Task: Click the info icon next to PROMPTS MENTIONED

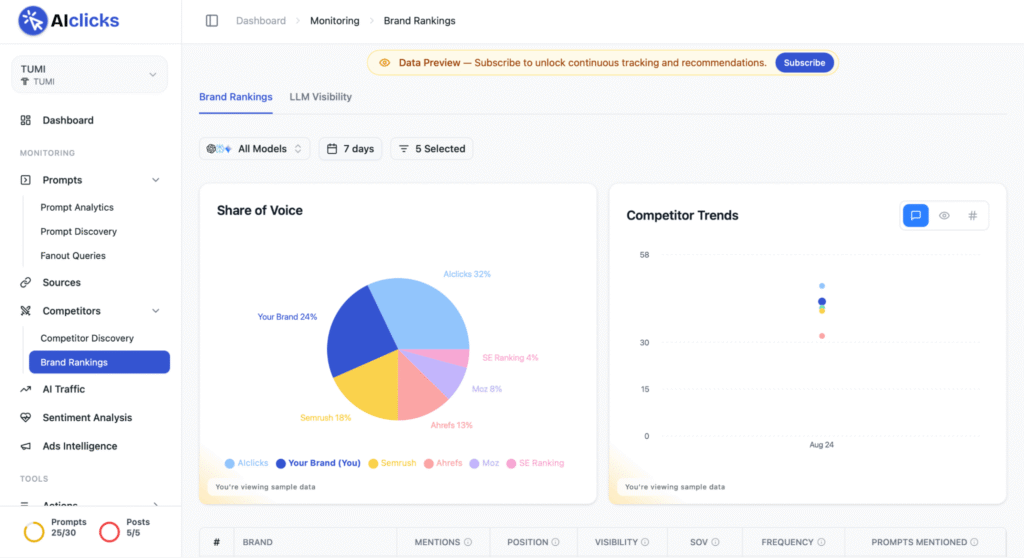Action: click(974, 542)
